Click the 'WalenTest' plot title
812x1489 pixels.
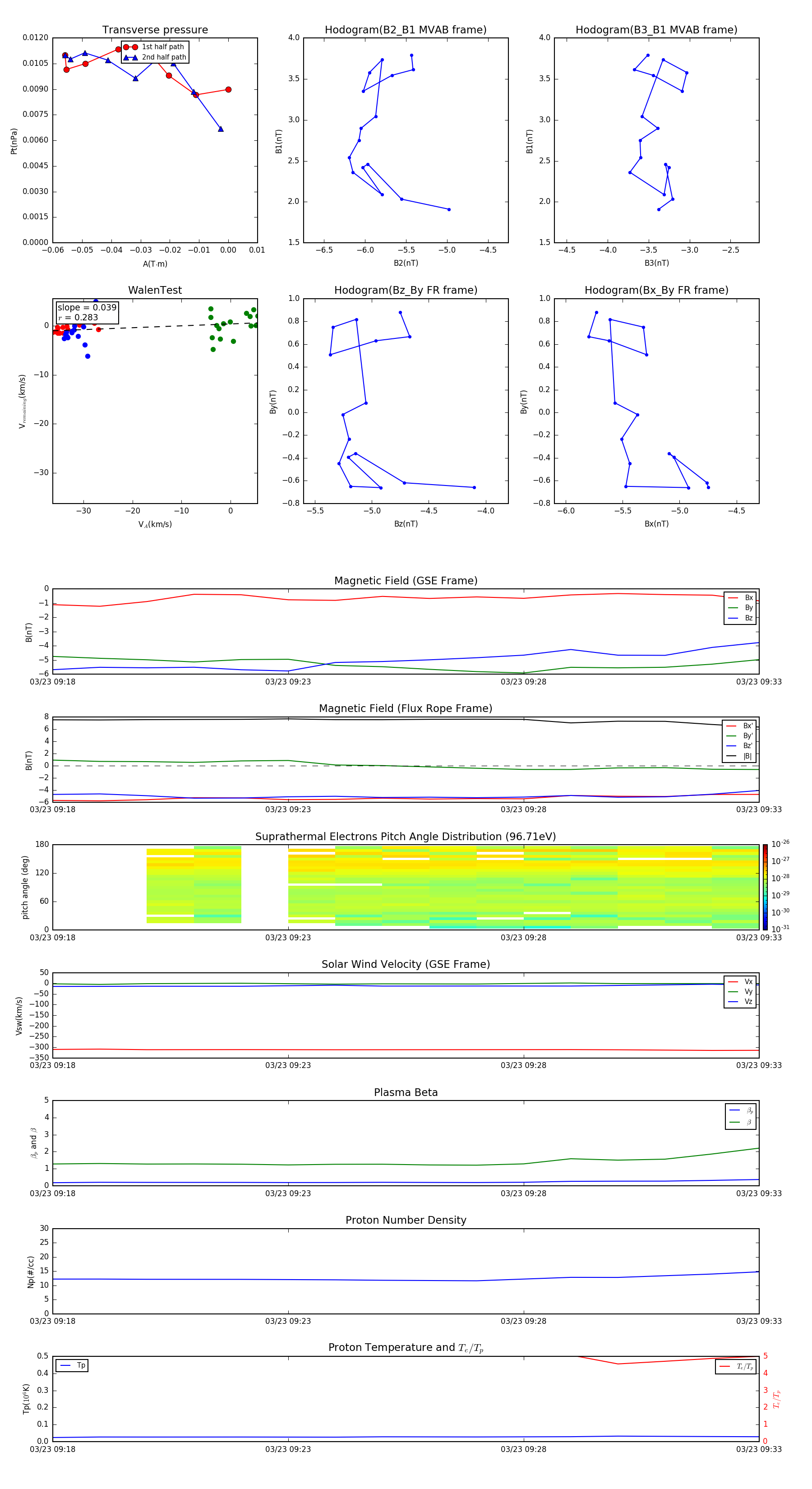[155, 290]
